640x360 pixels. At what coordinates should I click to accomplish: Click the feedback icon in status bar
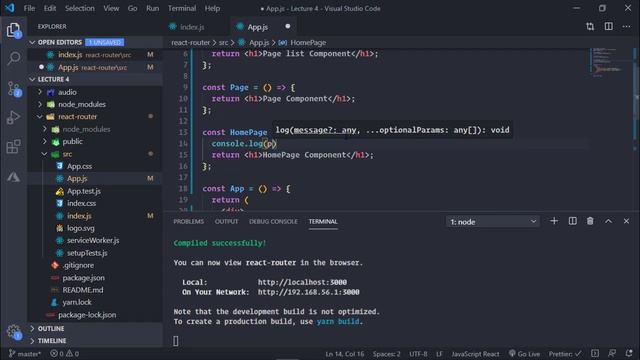(x=612, y=353)
